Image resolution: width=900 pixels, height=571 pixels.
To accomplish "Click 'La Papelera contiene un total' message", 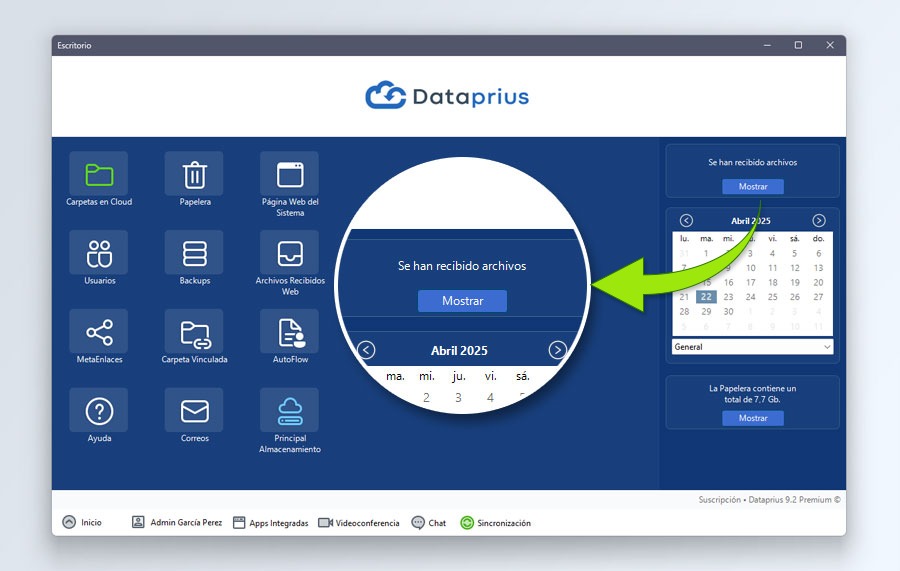I will click(x=752, y=394).
